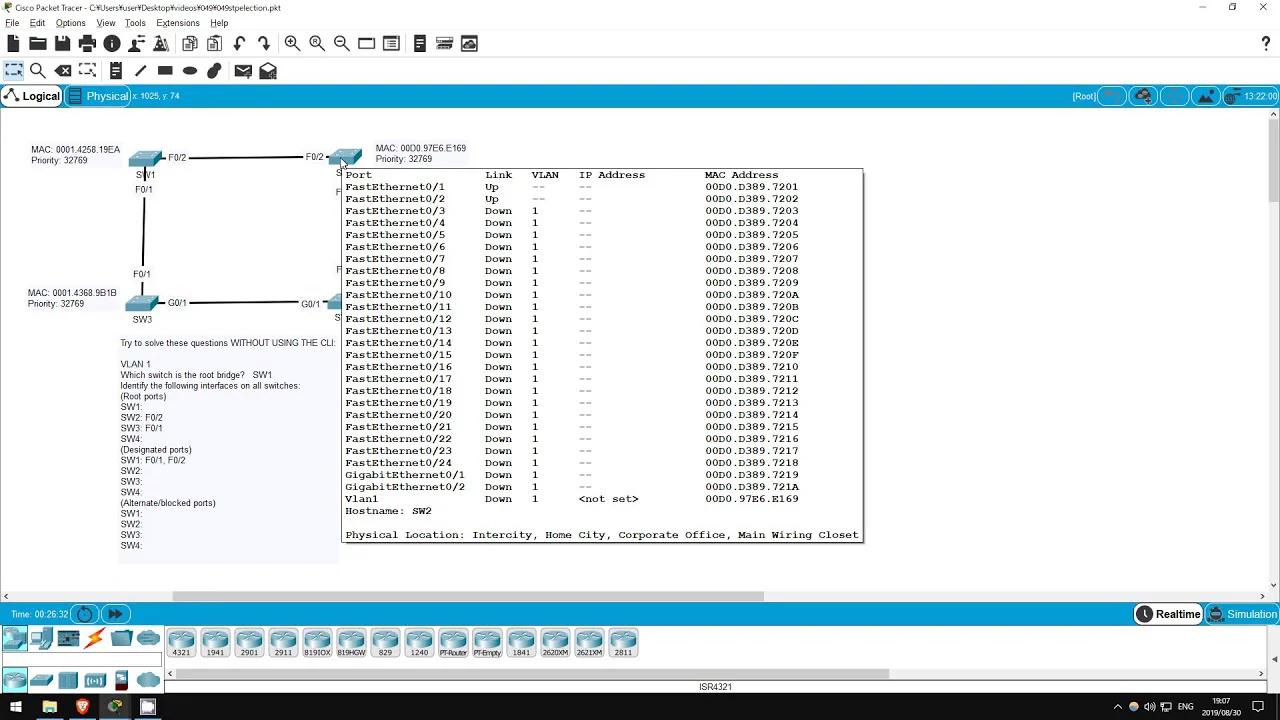This screenshot has height=720, width=1280.
Task: Open the Root cluster navigation button
Action: [1084, 95]
